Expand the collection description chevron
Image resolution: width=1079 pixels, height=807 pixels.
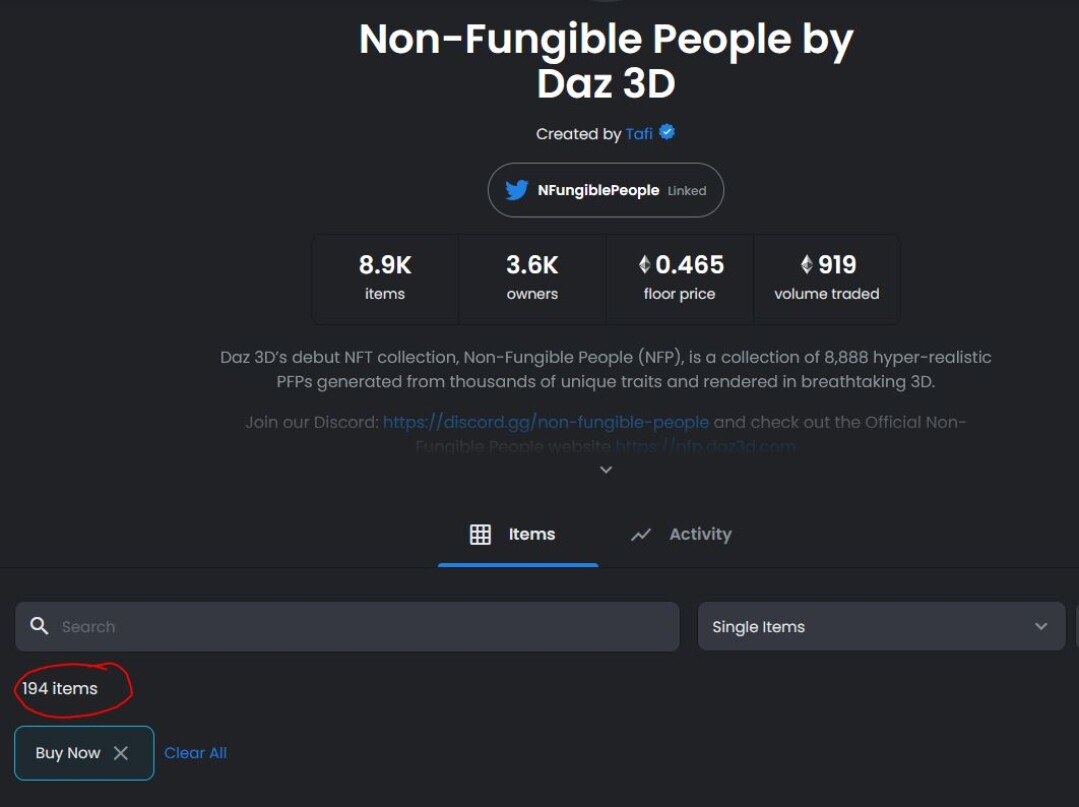pos(606,470)
